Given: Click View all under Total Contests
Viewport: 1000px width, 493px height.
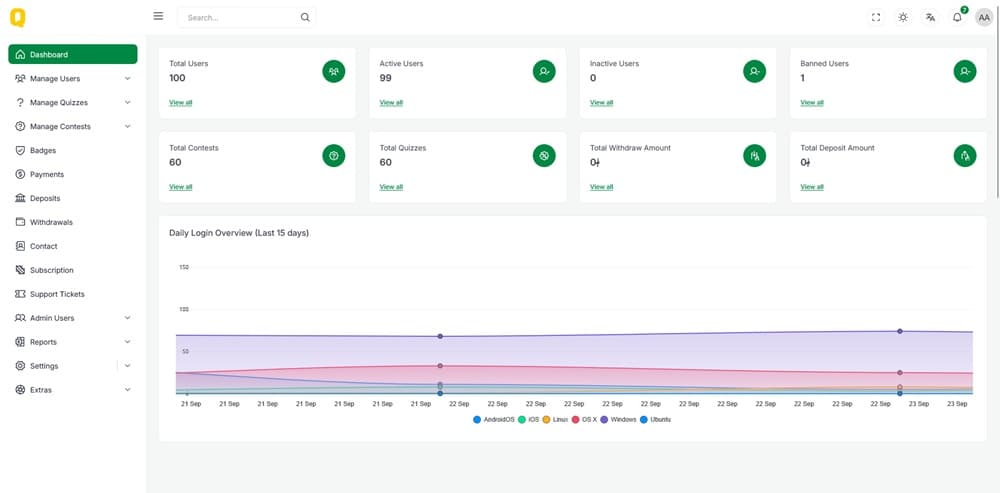Looking at the screenshot, I should (181, 187).
